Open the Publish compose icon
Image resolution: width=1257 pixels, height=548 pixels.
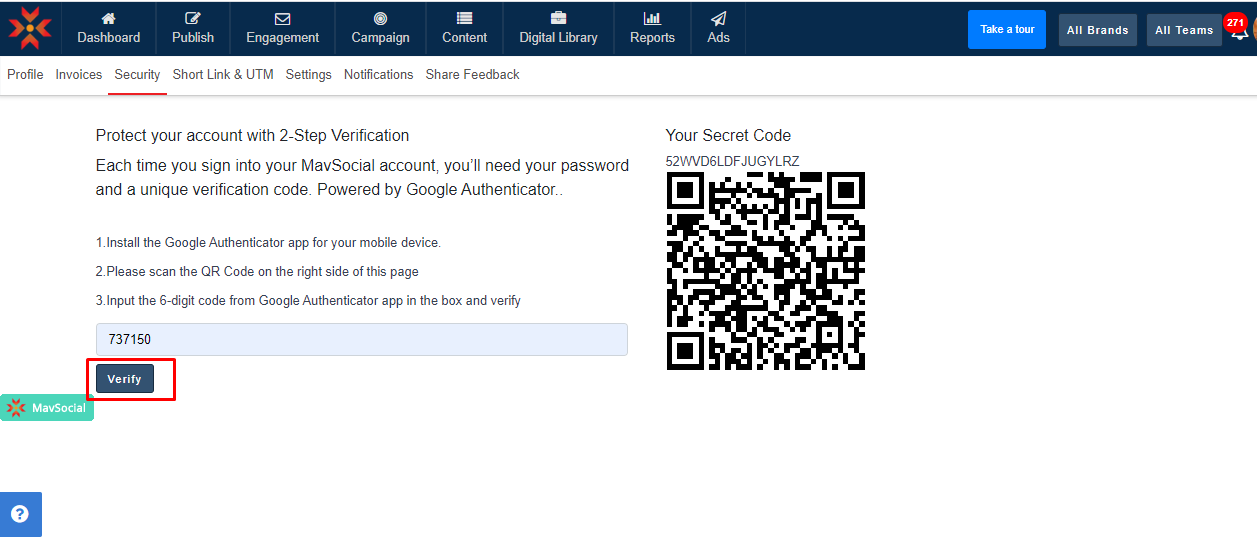point(193,19)
